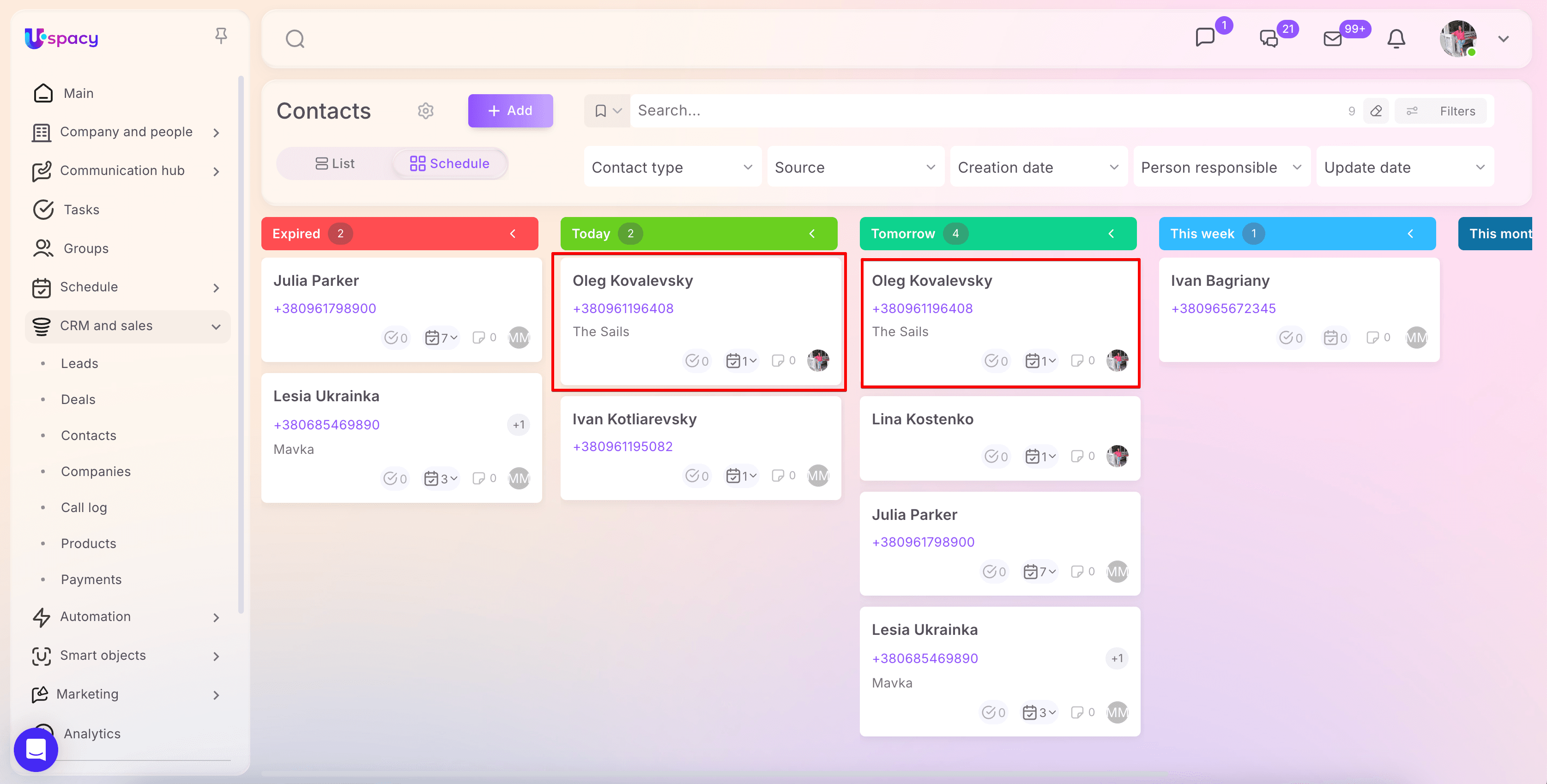Open the Filters button
Image resolution: width=1547 pixels, height=784 pixels.
pyautogui.click(x=1441, y=111)
